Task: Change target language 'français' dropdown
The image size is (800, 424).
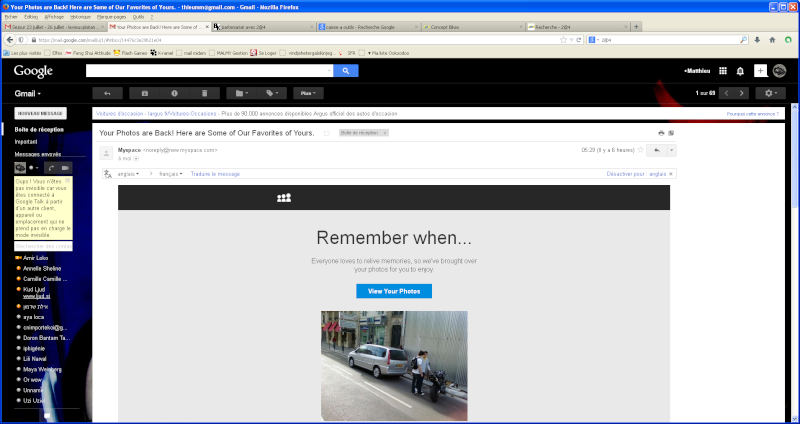Action: click(171, 174)
